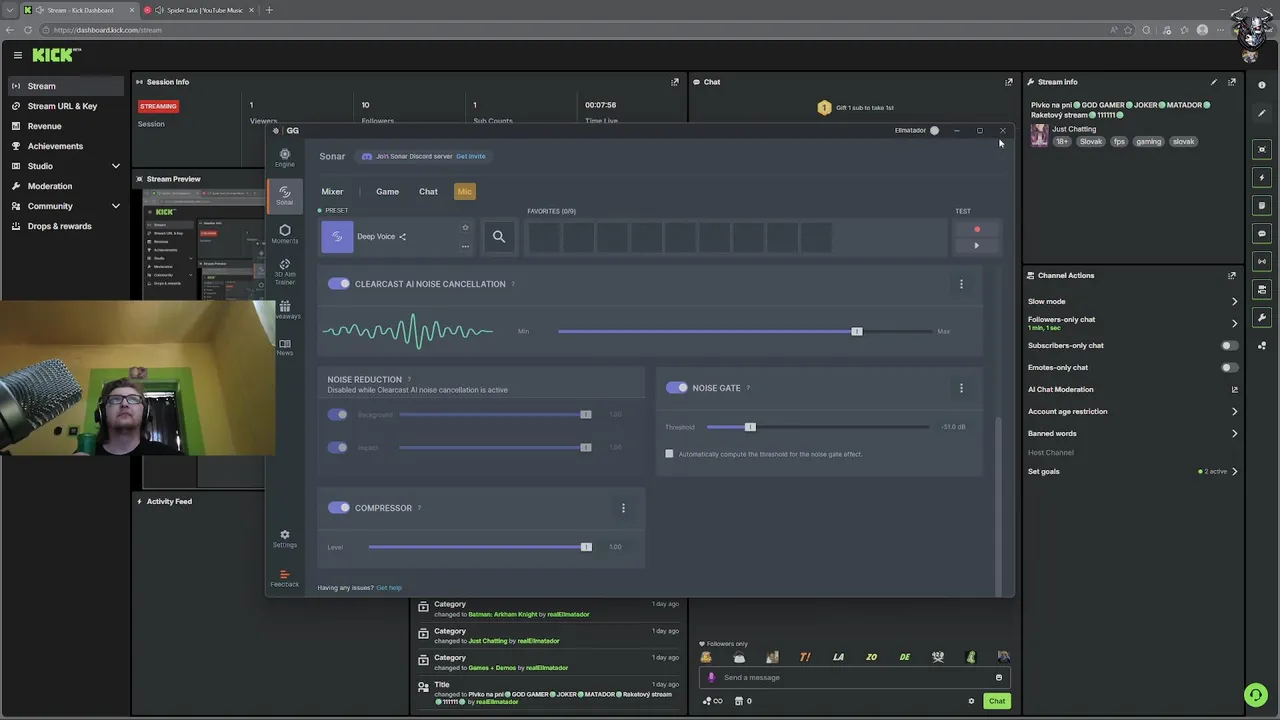Open Moments in the GG sidebar
The image size is (1280, 720).
[285, 234]
